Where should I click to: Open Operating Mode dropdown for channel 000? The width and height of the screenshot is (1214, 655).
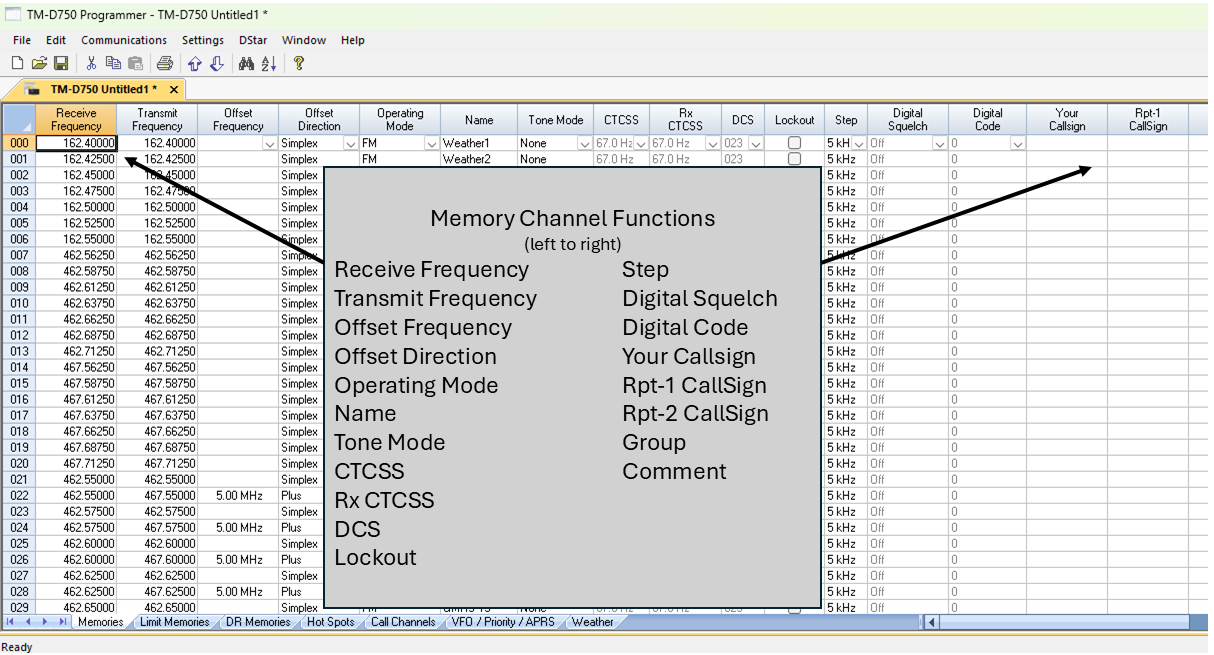coord(431,144)
